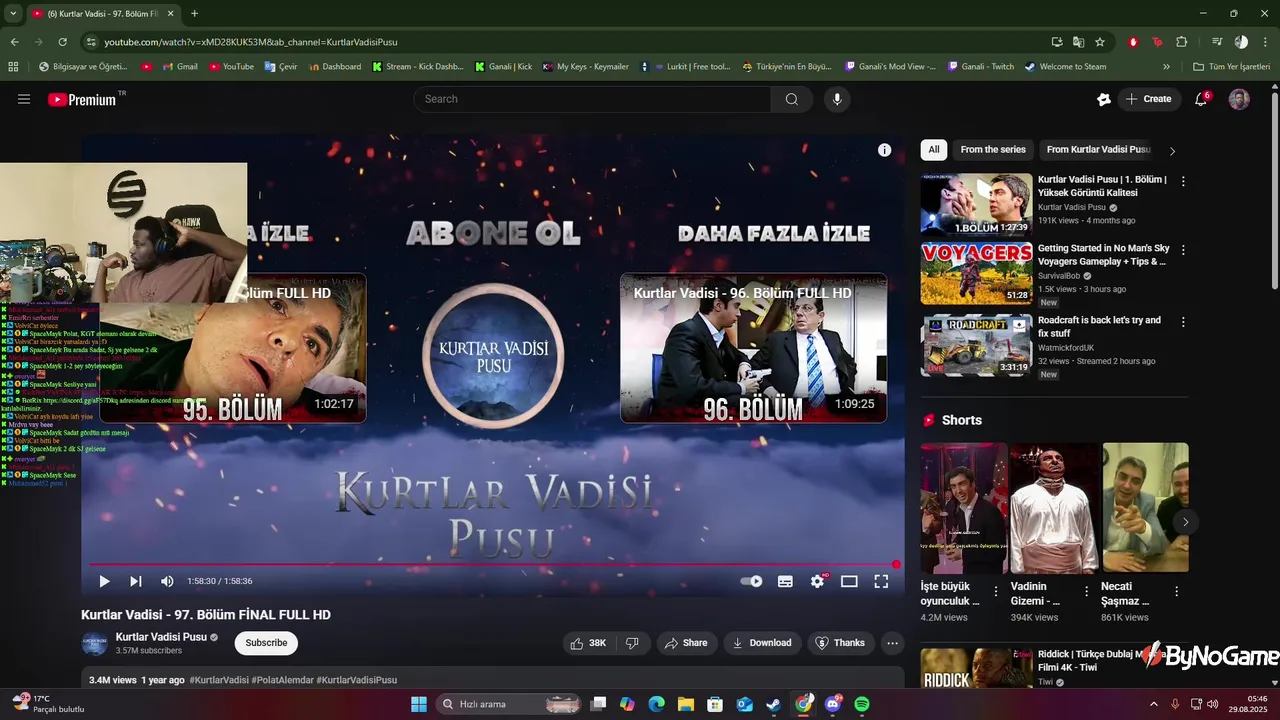
Task: Open Steam from the taskbar
Action: (774, 704)
